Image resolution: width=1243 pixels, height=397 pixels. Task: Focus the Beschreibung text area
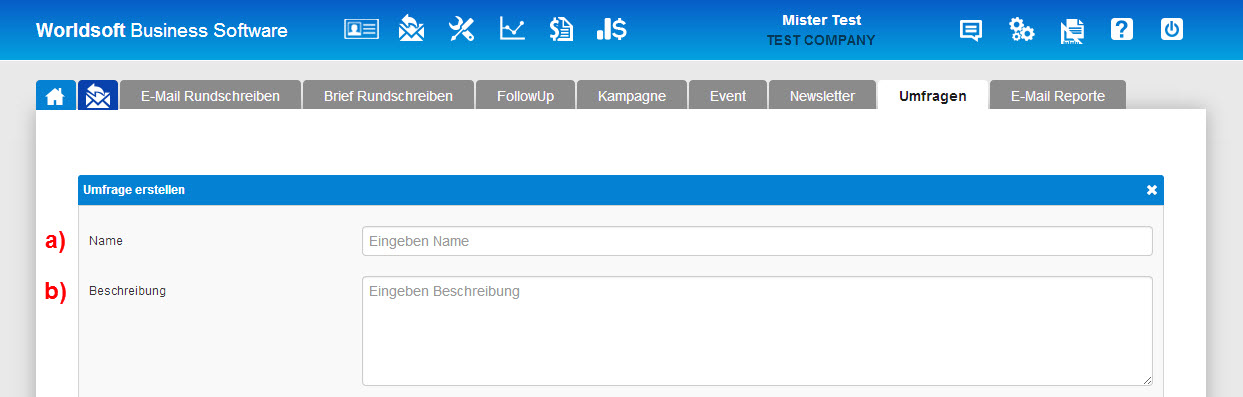pyautogui.click(x=757, y=331)
